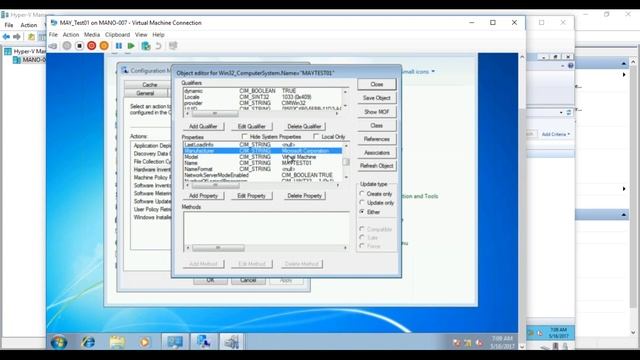Click Edit Property button
Image resolution: width=640 pixels, height=360 pixels.
(251, 196)
